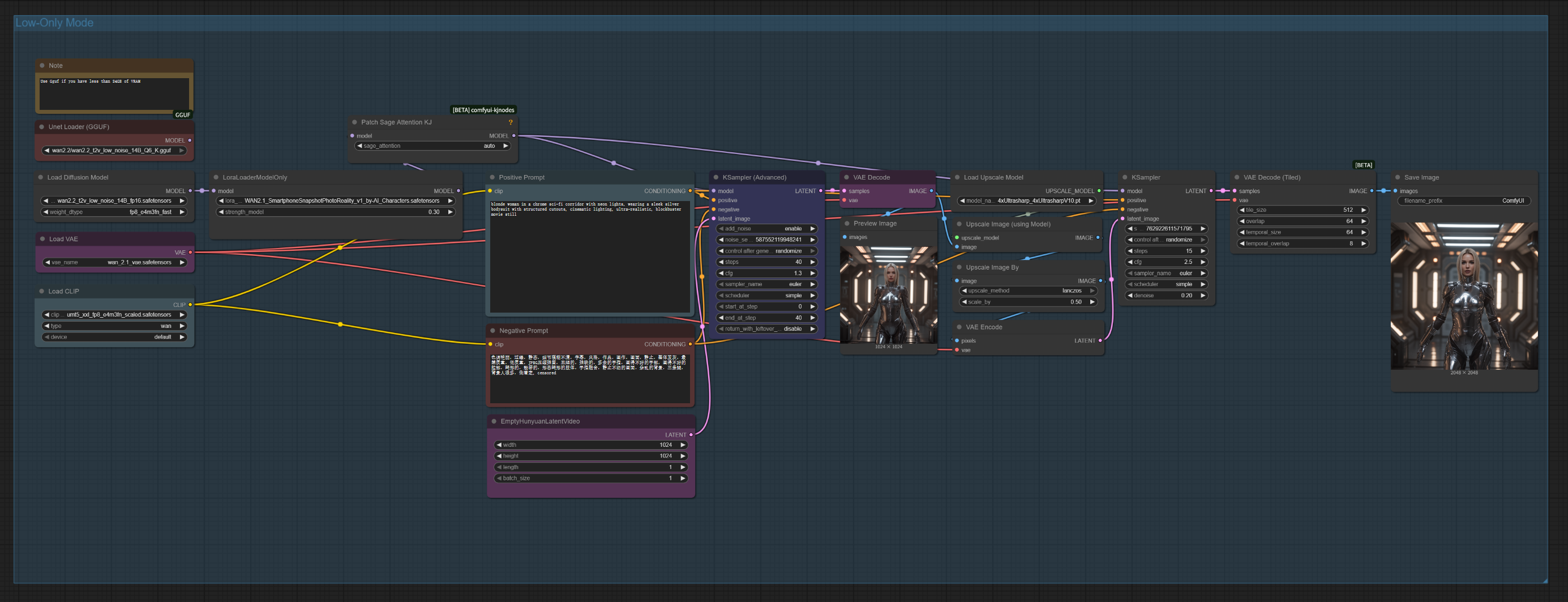This screenshot has height=602, width=1568.
Task: Collapse the VAE Decode (Tiled) node dot
Action: coord(1237,178)
